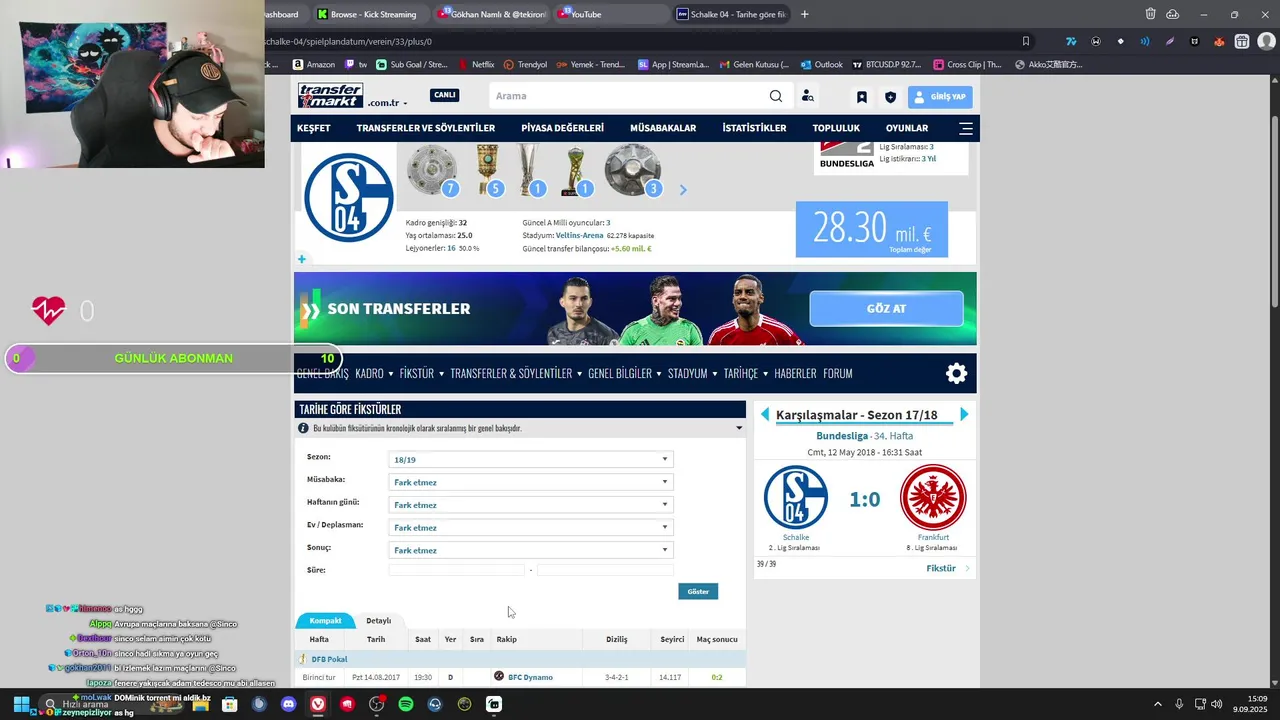
Task: Open the Sonuç dropdown
Action: pyautogui.click(x=530, y=550)
